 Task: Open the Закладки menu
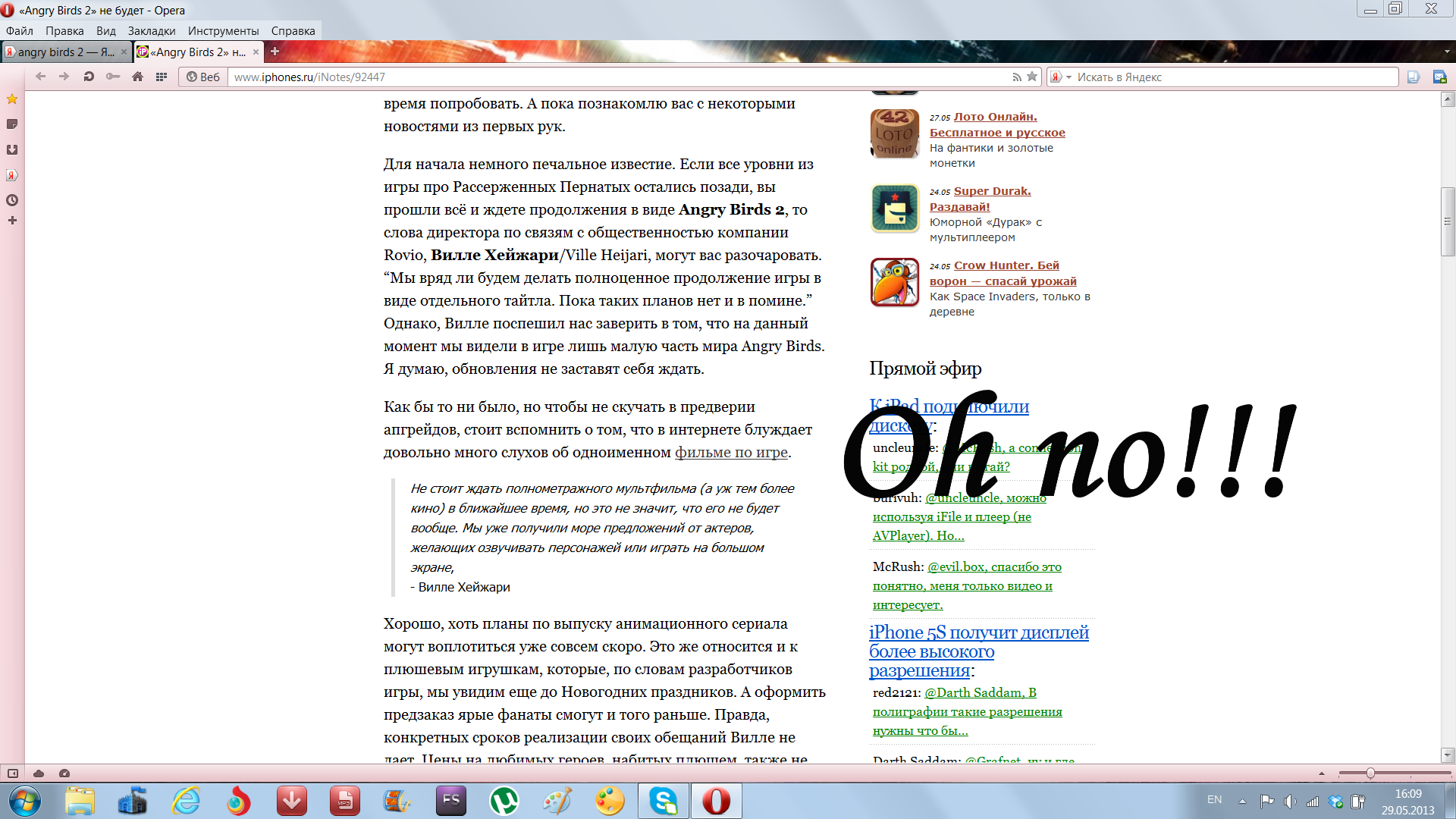coord(151,31)
